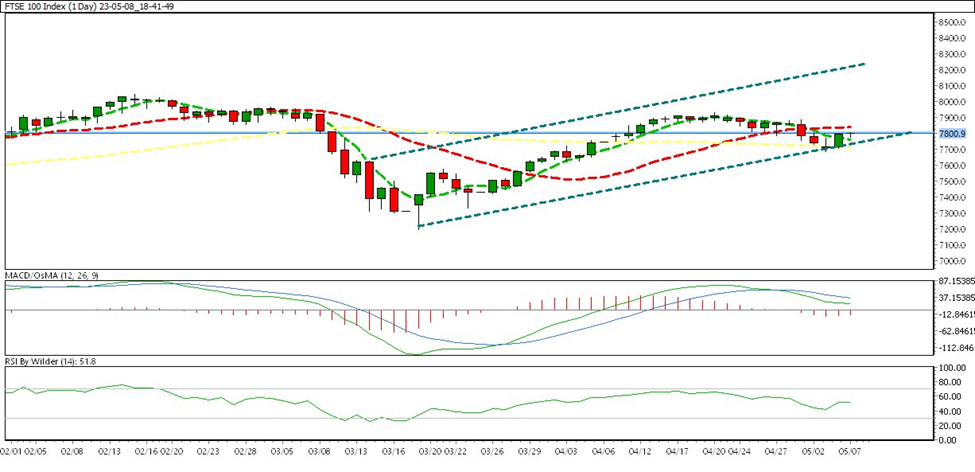The height and width of the screenshot is (472, 975).
Task: Click the 03/29 date axis label
Action: 529,450
